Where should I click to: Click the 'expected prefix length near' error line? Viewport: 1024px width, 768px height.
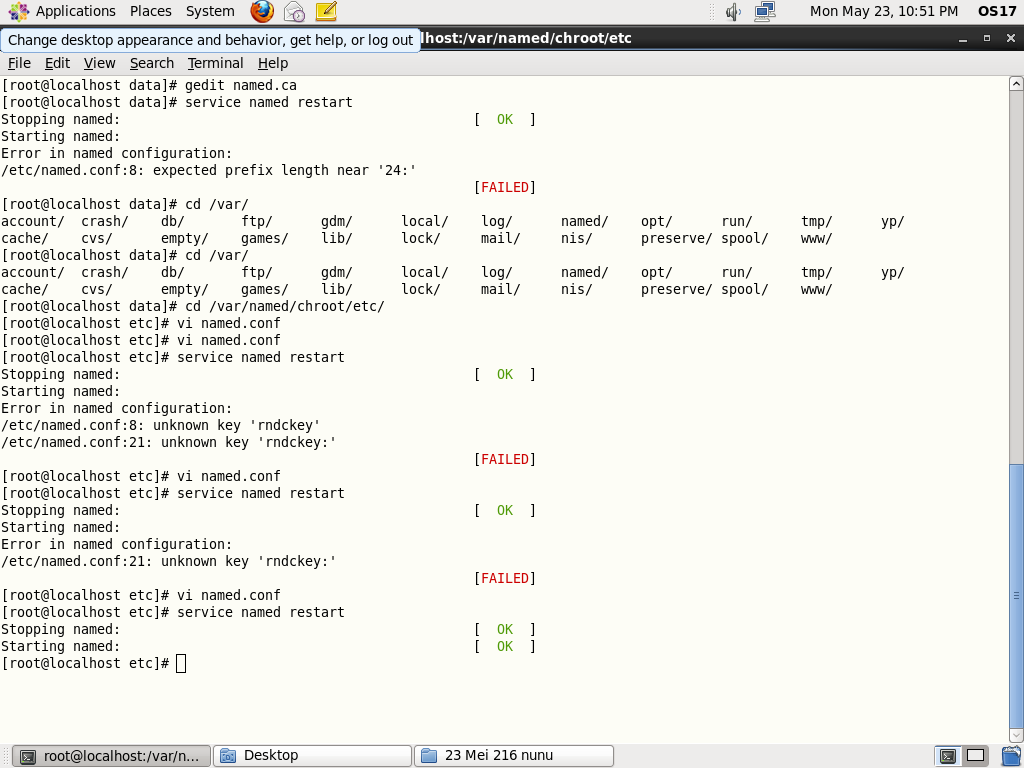point(208,170)
